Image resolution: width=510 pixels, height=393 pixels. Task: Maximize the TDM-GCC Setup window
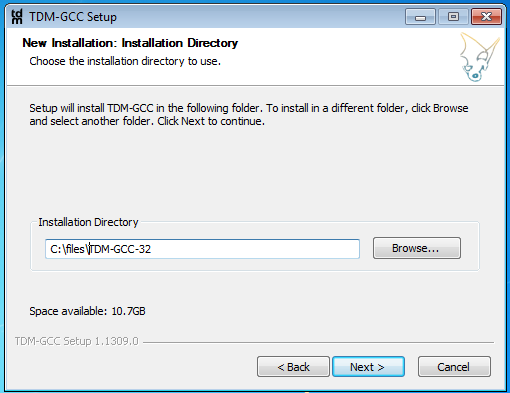click(453, 17)
